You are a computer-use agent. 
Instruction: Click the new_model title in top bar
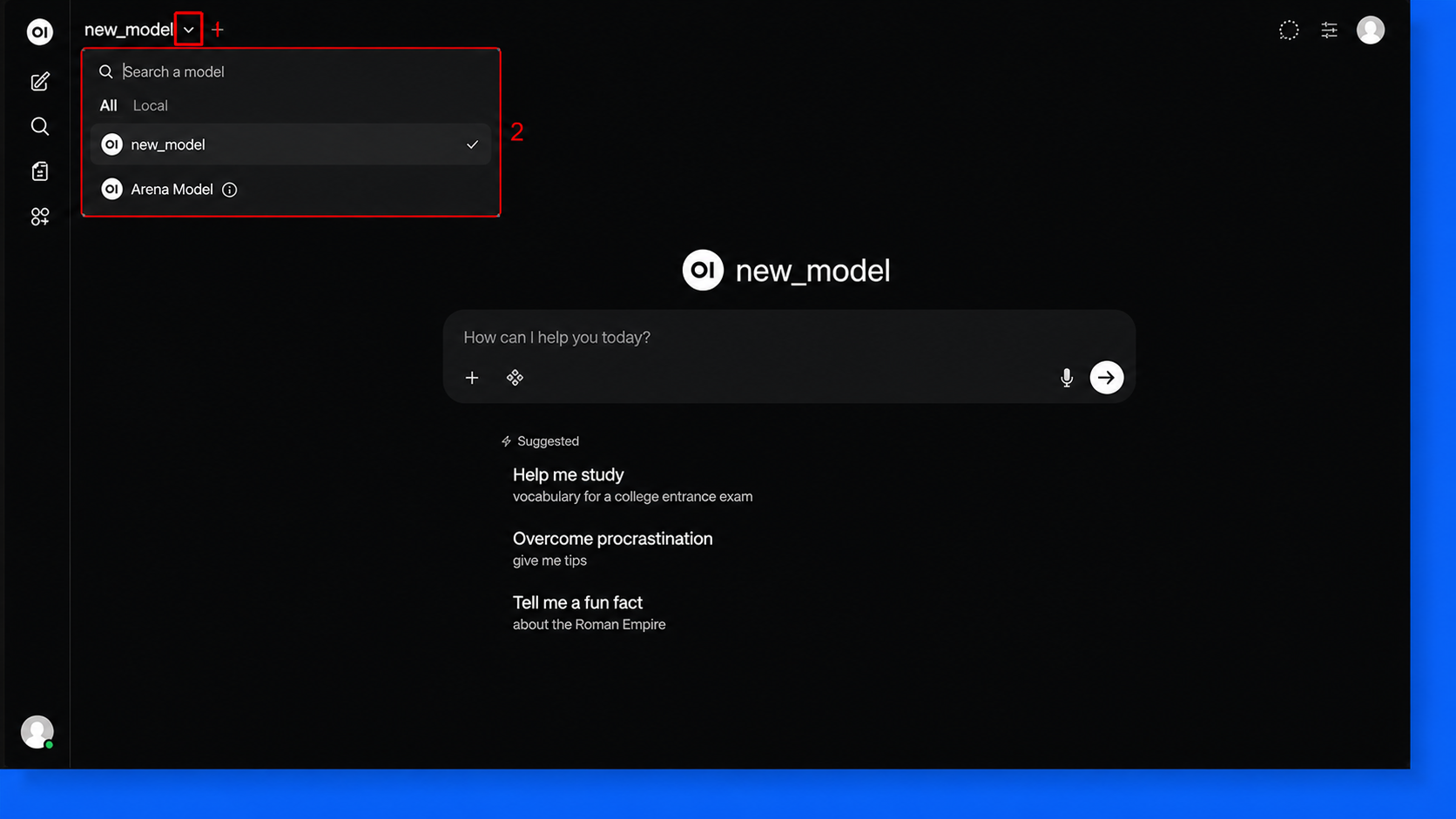(129, 30)
